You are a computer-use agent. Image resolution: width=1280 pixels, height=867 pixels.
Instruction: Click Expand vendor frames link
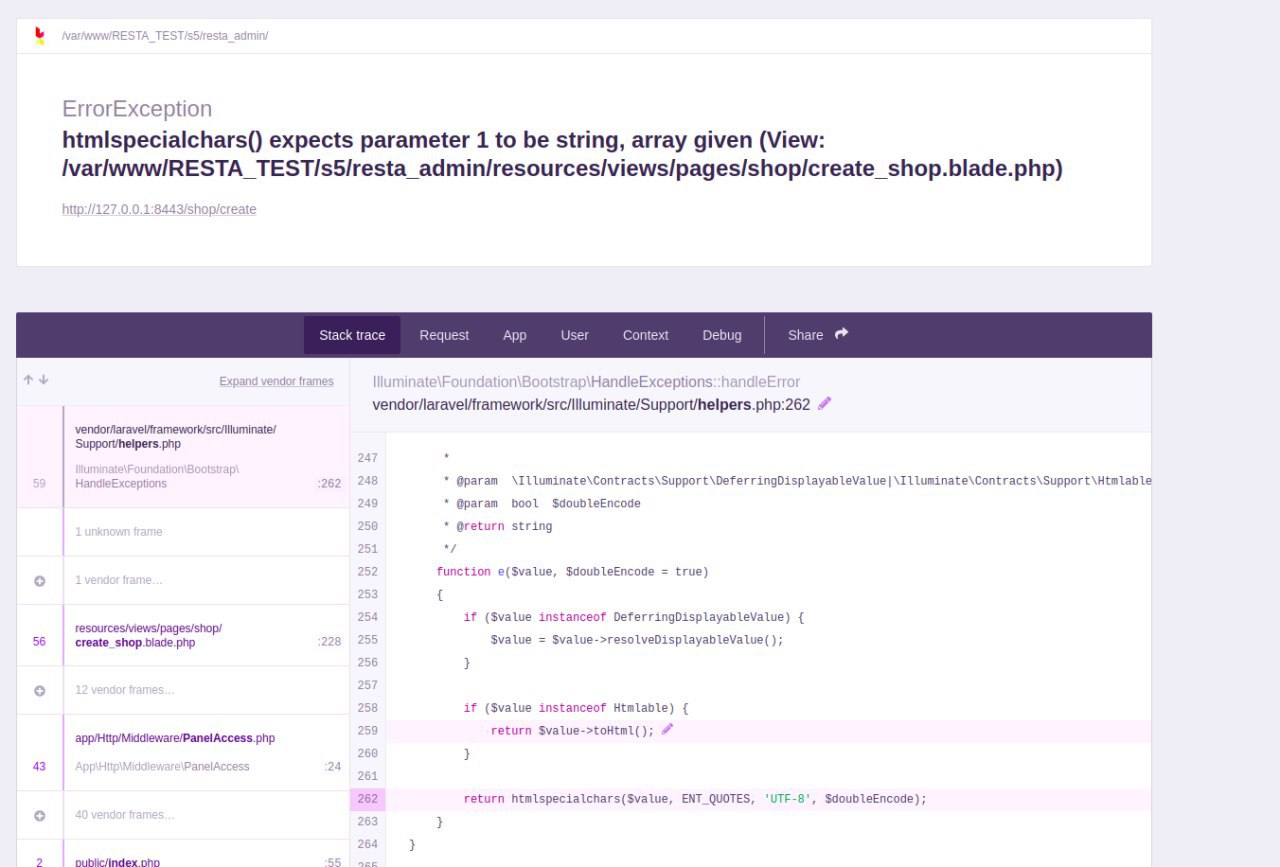[x=277, y=381]
